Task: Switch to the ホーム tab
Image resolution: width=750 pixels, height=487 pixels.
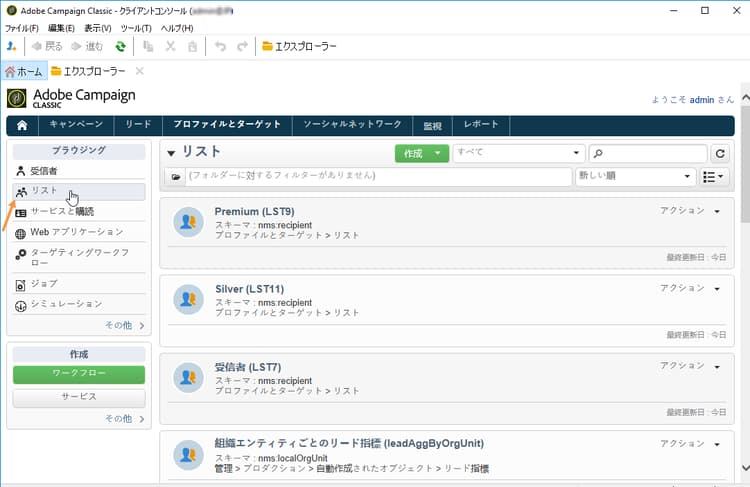Action: (x=24, y=71)
